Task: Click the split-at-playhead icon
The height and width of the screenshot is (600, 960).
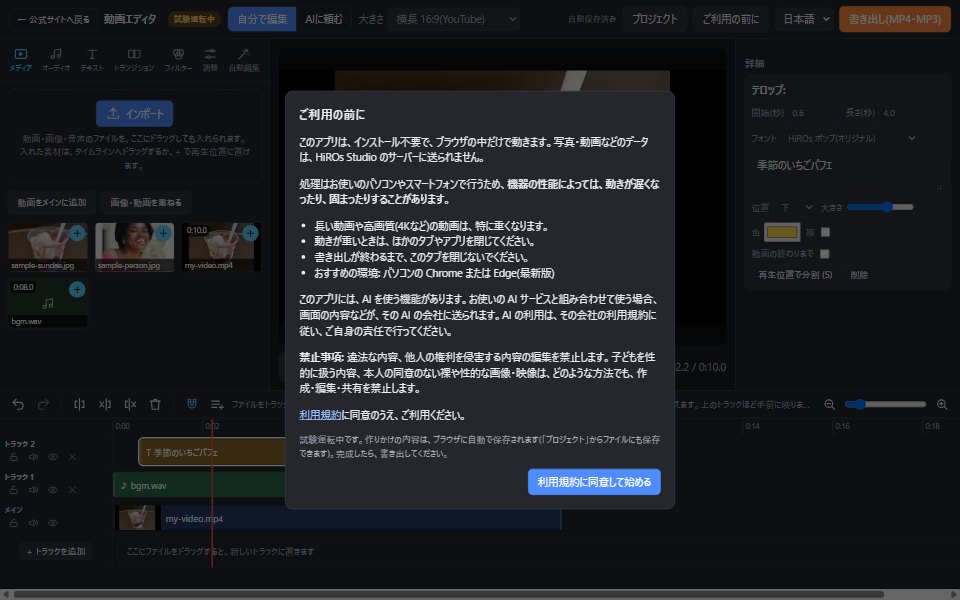Action: [79, 405]
